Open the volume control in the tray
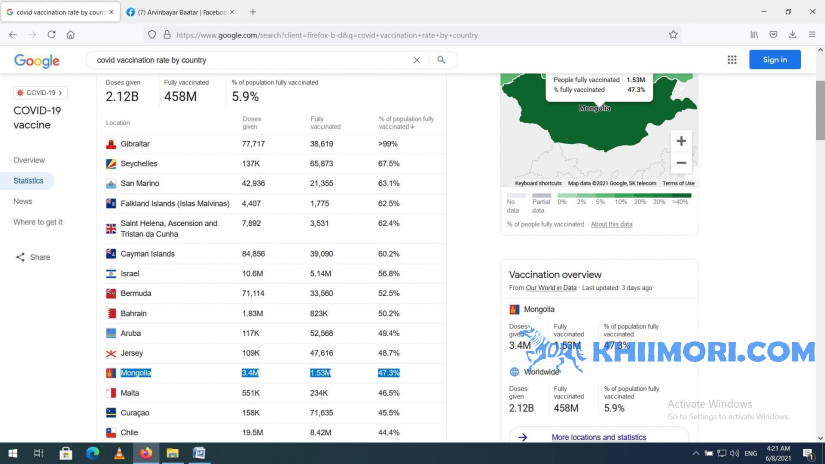 735,453
